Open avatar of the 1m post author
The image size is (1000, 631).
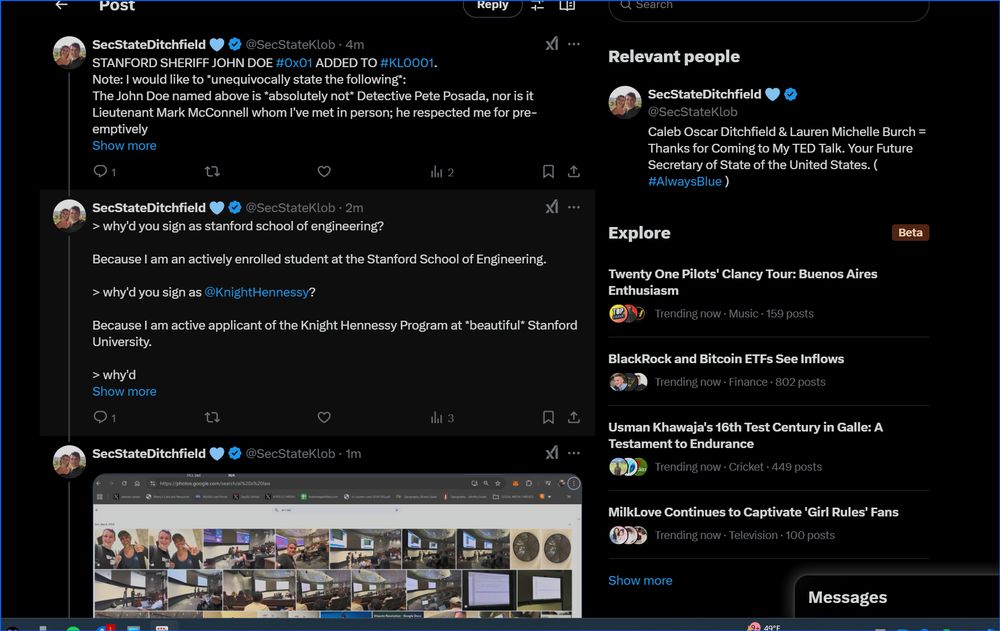pos(69,461)
